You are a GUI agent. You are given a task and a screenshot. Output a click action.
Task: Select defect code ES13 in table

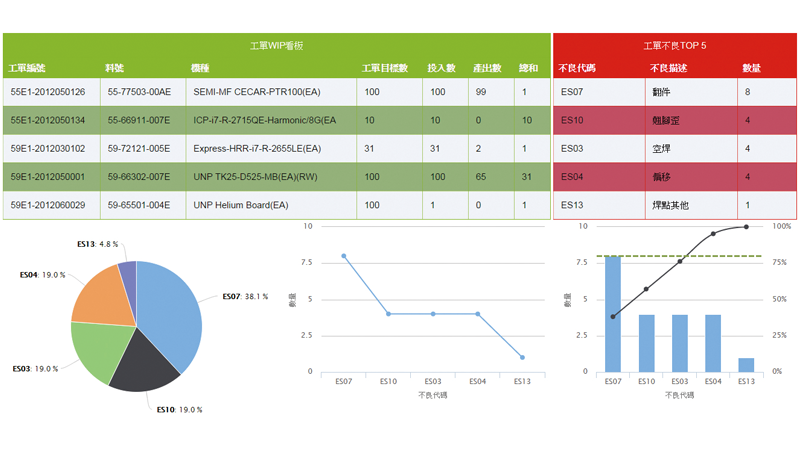coord(599,205)
